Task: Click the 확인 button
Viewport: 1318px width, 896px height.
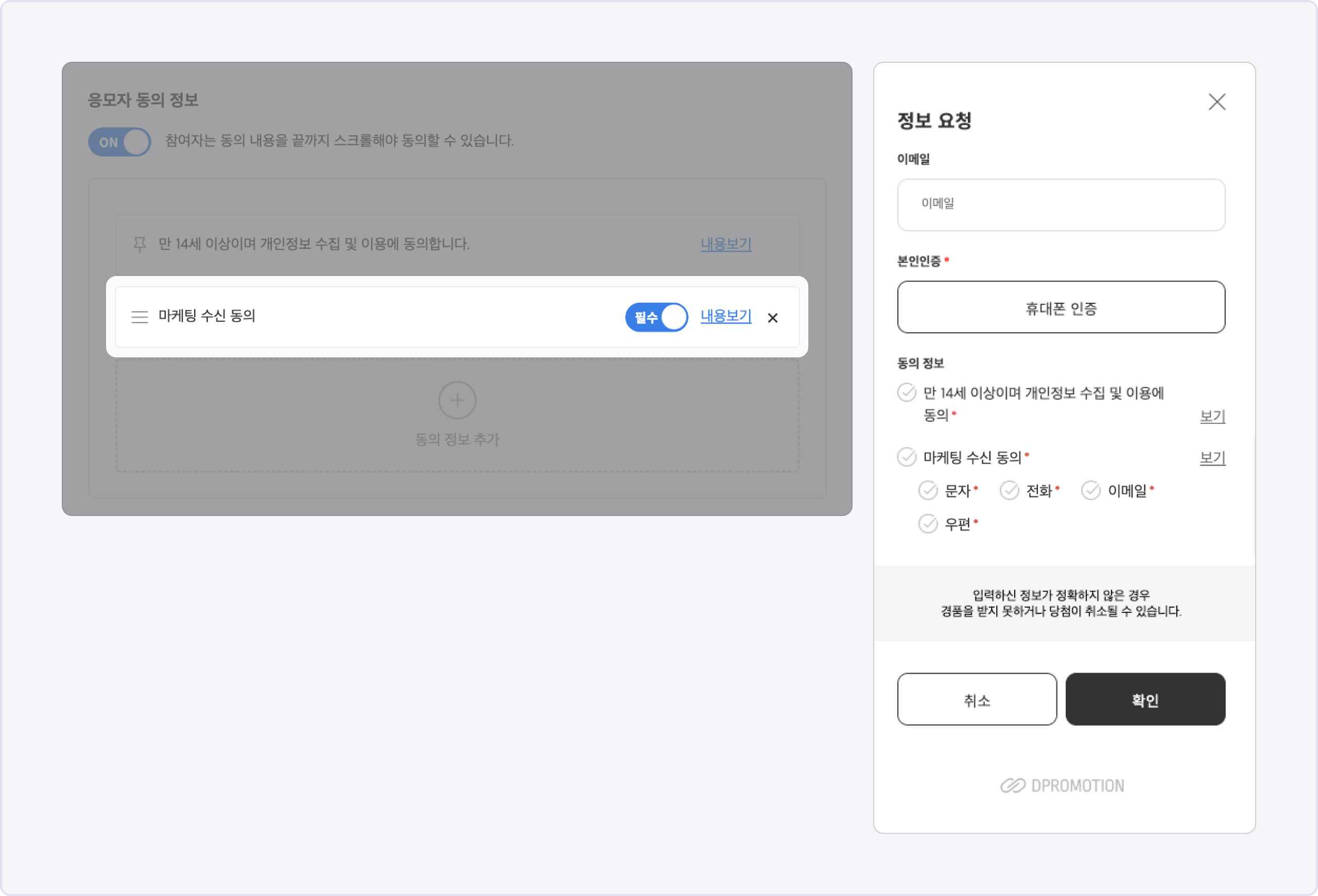Action: (x=1145, y=699)
